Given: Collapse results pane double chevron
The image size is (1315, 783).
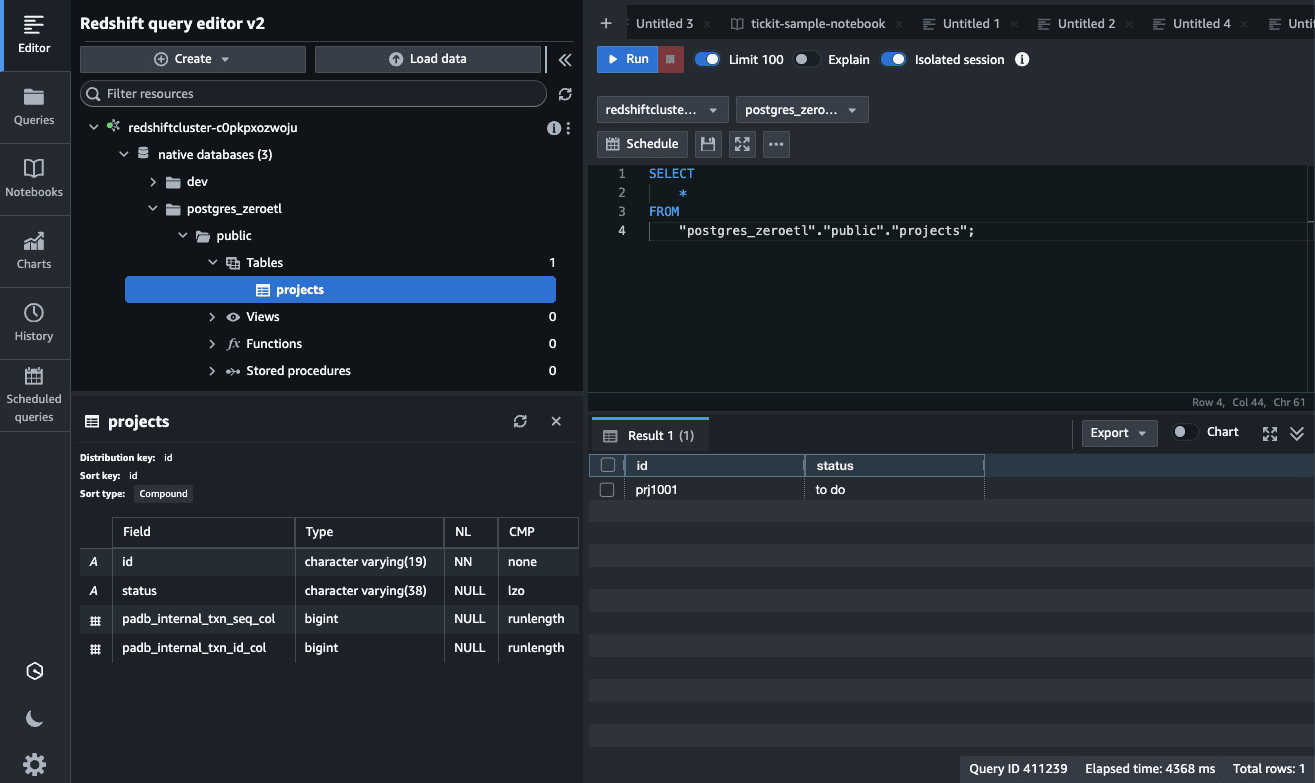Looking at the screenshot, I should point(1297,433).
